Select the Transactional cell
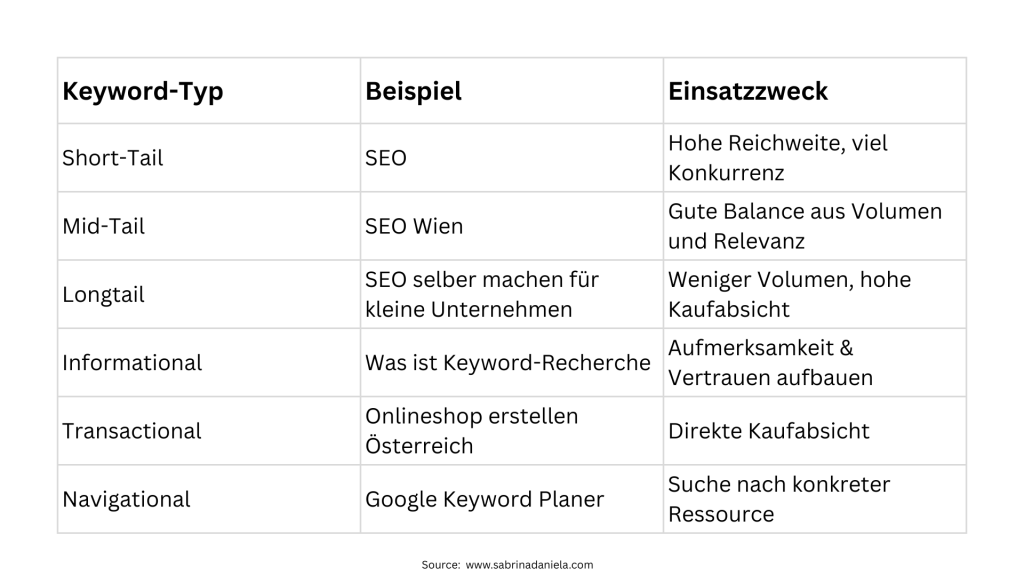The width and height of the screenshot is (1024, 576). (132, 431)
